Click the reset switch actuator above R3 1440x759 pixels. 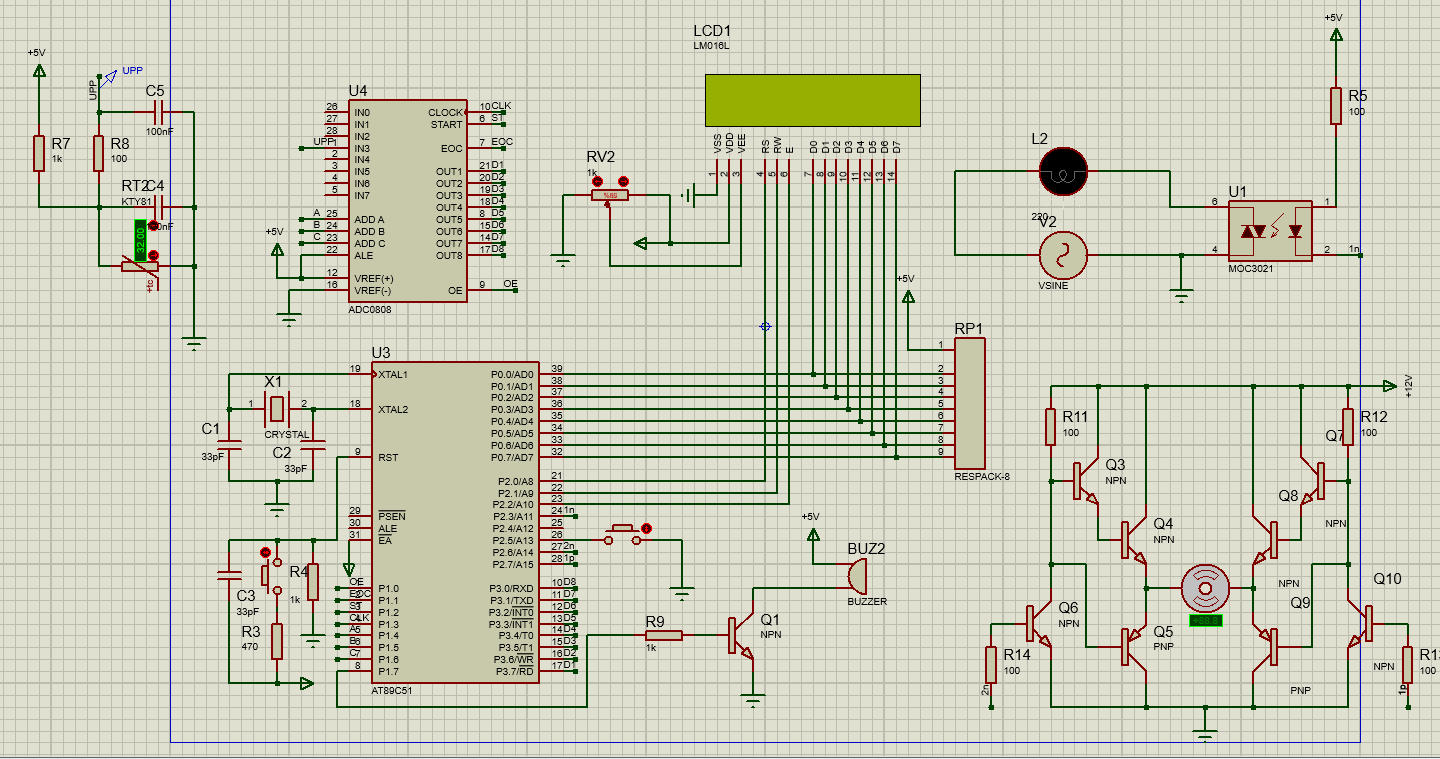tap(265, 575)
